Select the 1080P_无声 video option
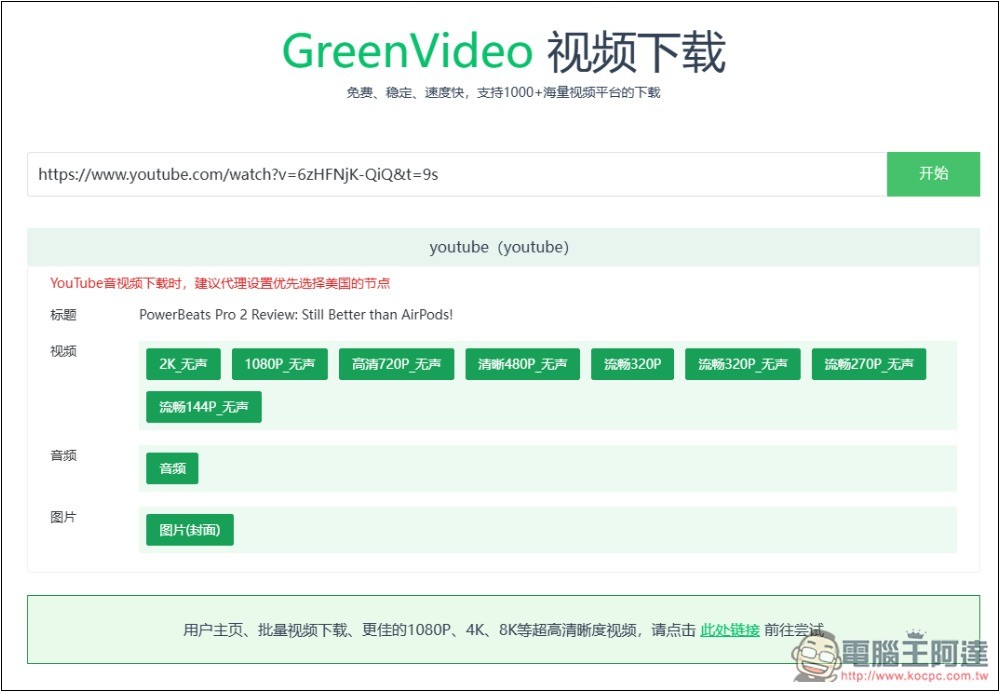Image resolution: width=1000 pixels, height=692 pixels. tap(279, 365)
